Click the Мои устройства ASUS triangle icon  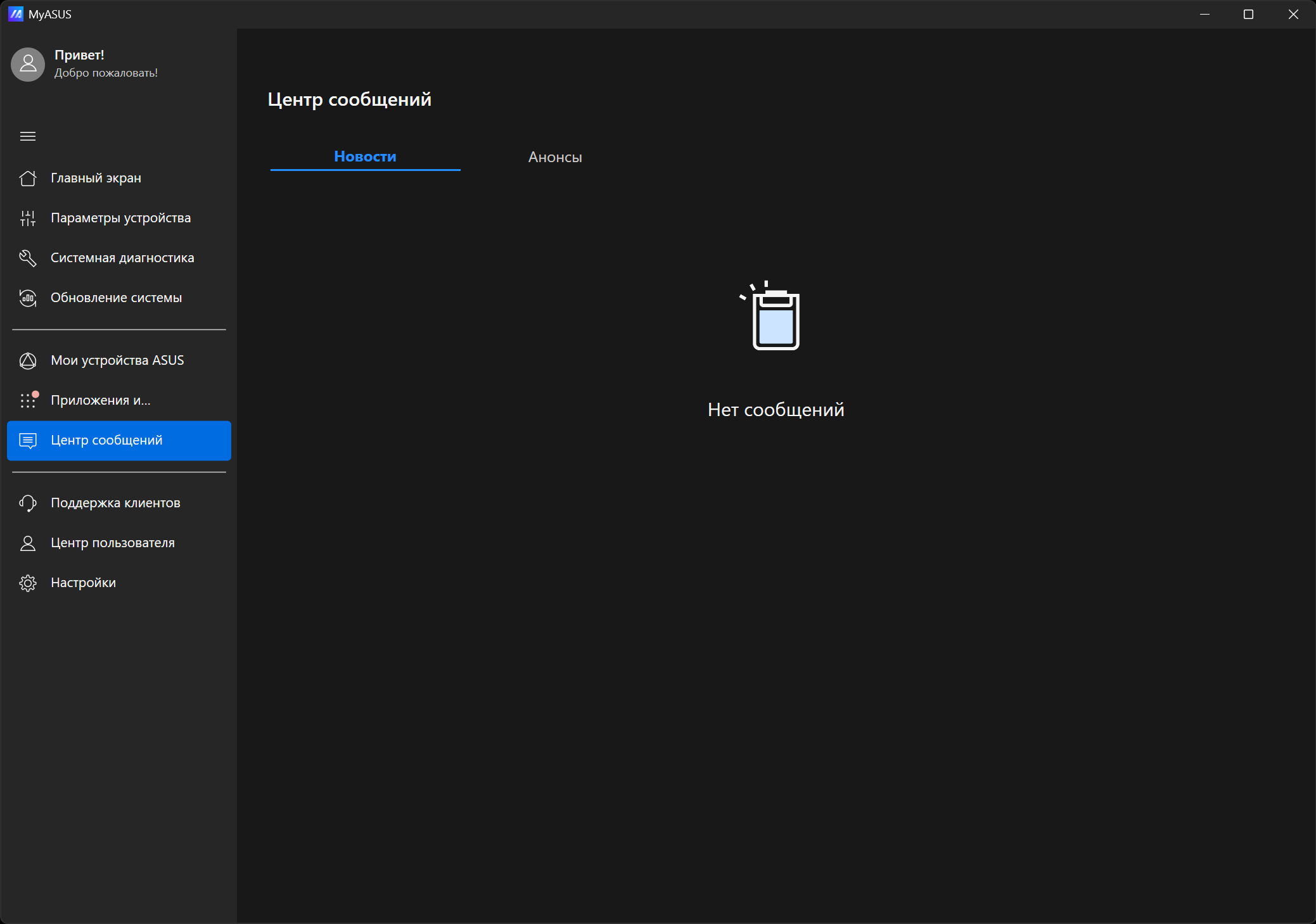(28, 360)
